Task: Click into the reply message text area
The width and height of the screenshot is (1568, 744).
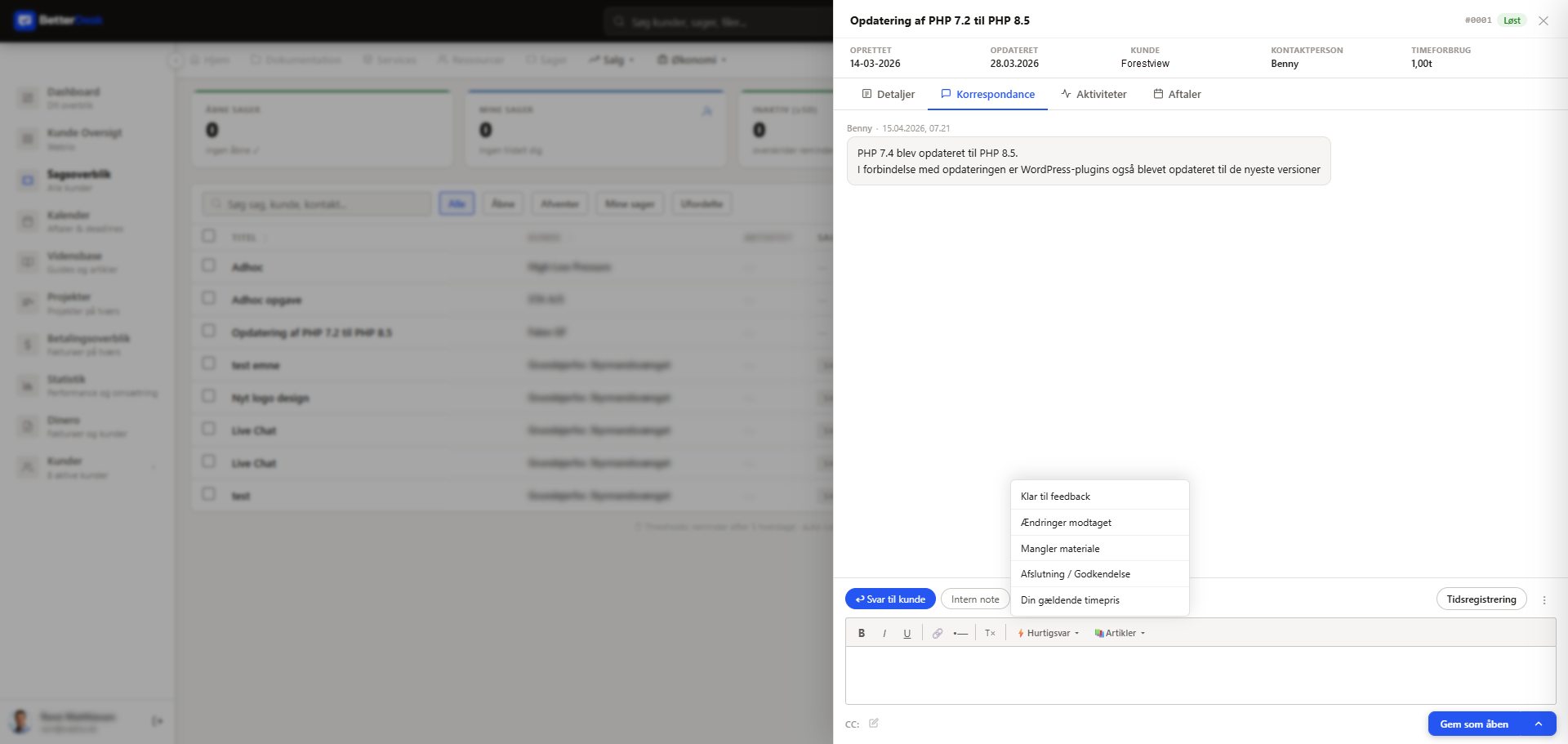Action: tap(1200, 675)
